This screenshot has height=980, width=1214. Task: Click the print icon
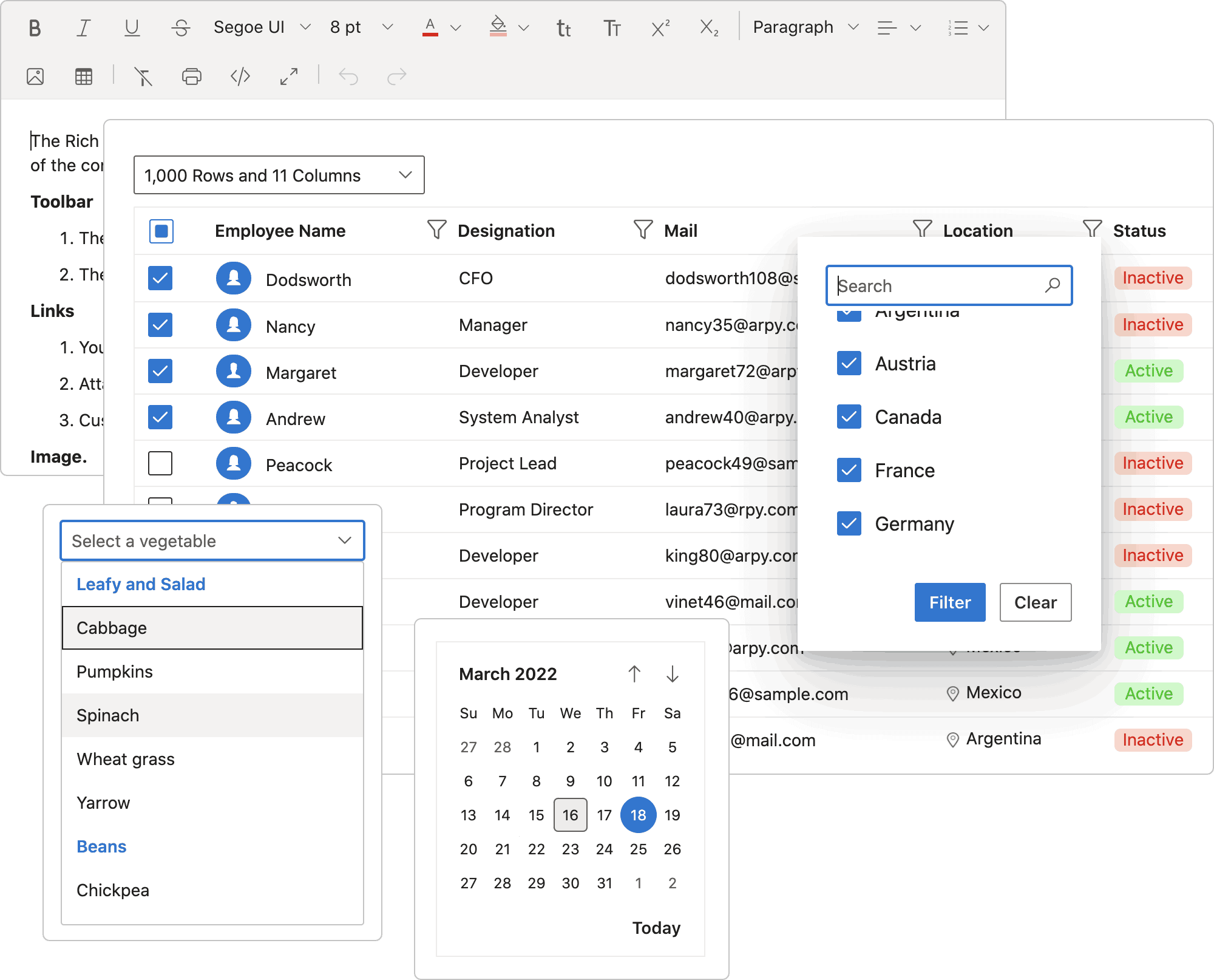pyautogui.click(x=192, y=77)
